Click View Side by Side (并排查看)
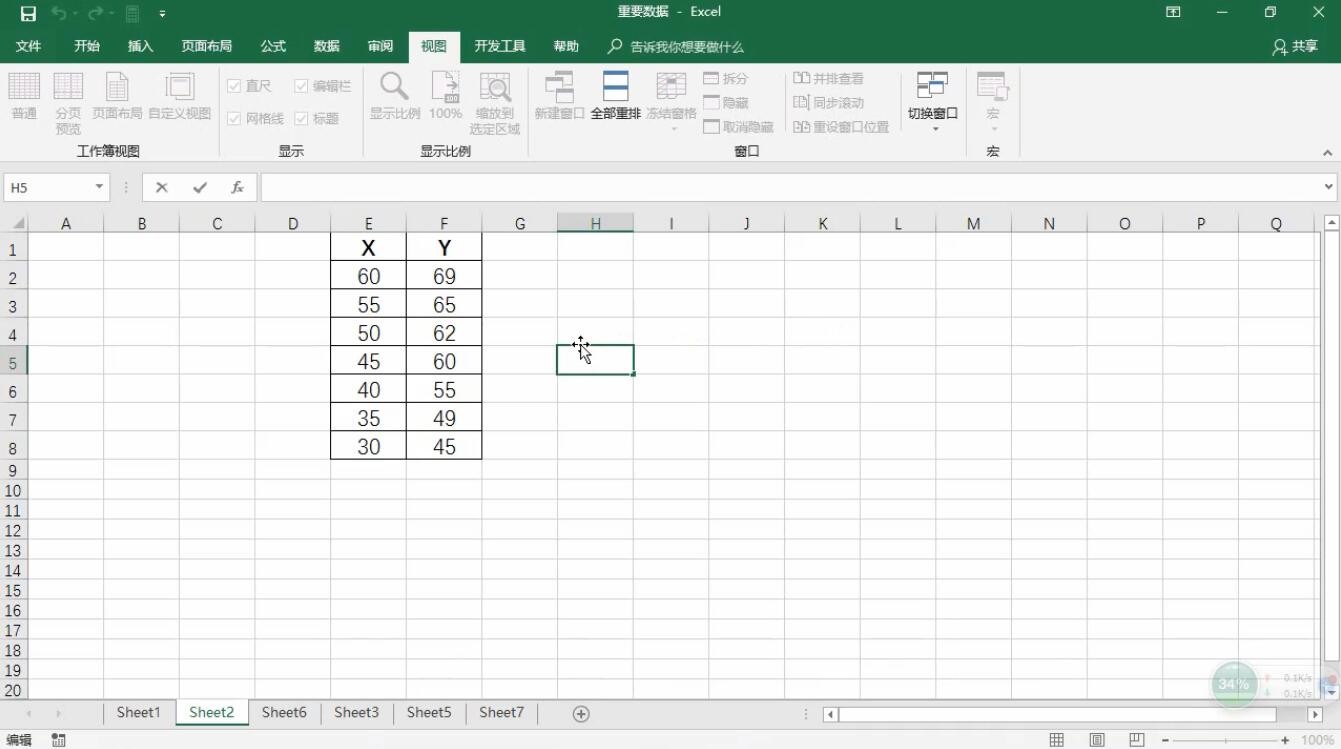The image size is (1341, 749). [828, 78]
